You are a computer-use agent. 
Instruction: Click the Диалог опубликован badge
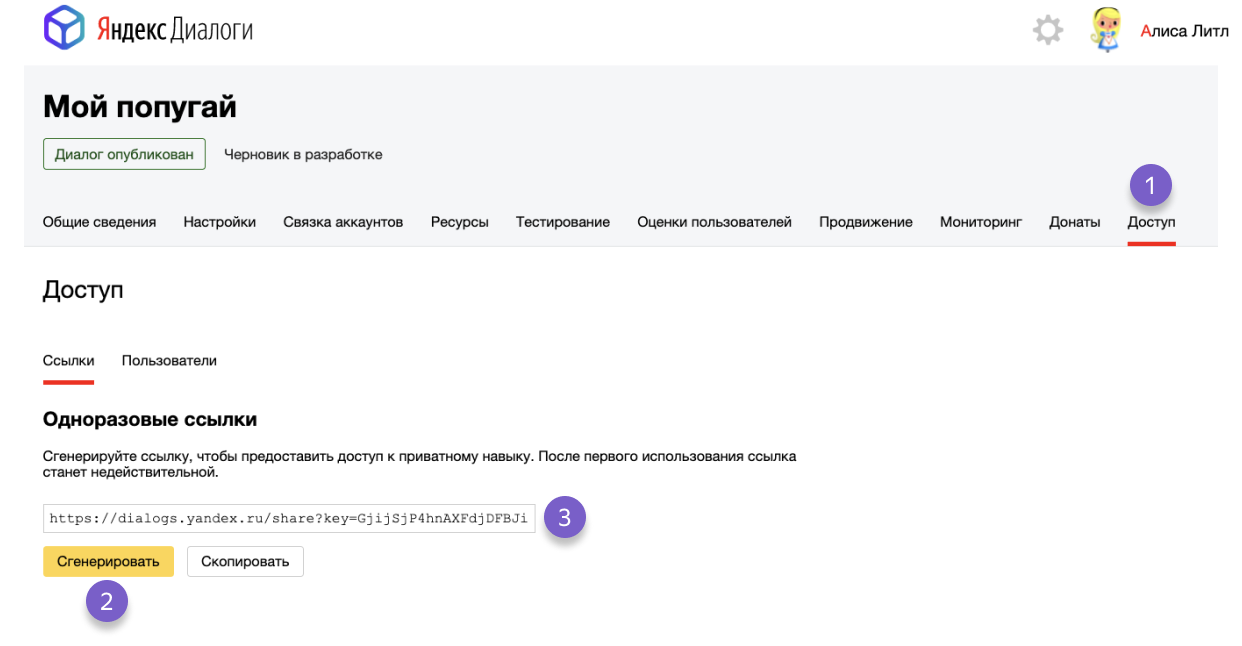pyautogui.click(x=124, y=154)
